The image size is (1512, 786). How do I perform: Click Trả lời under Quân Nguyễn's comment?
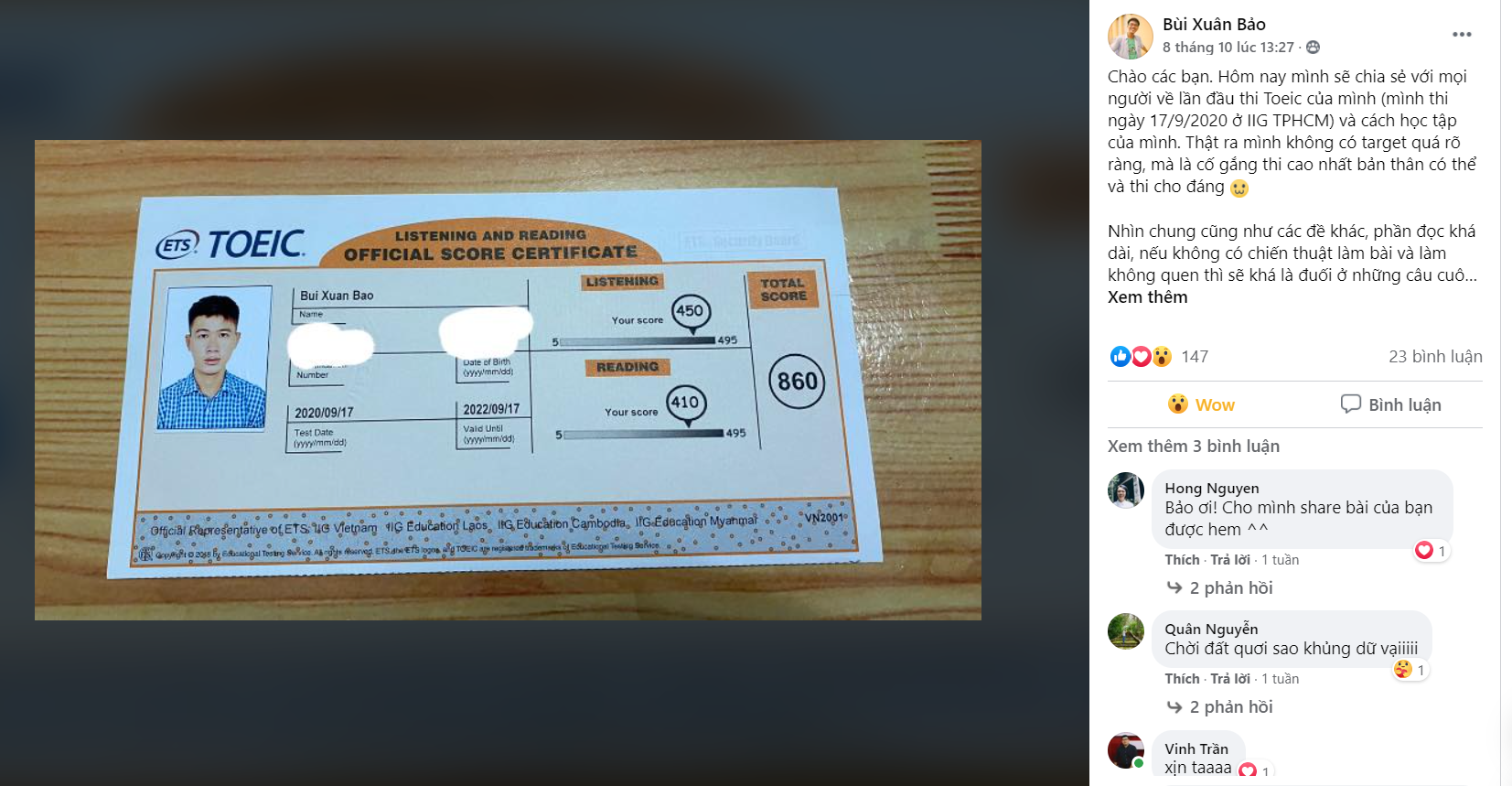coord(1230,679)
